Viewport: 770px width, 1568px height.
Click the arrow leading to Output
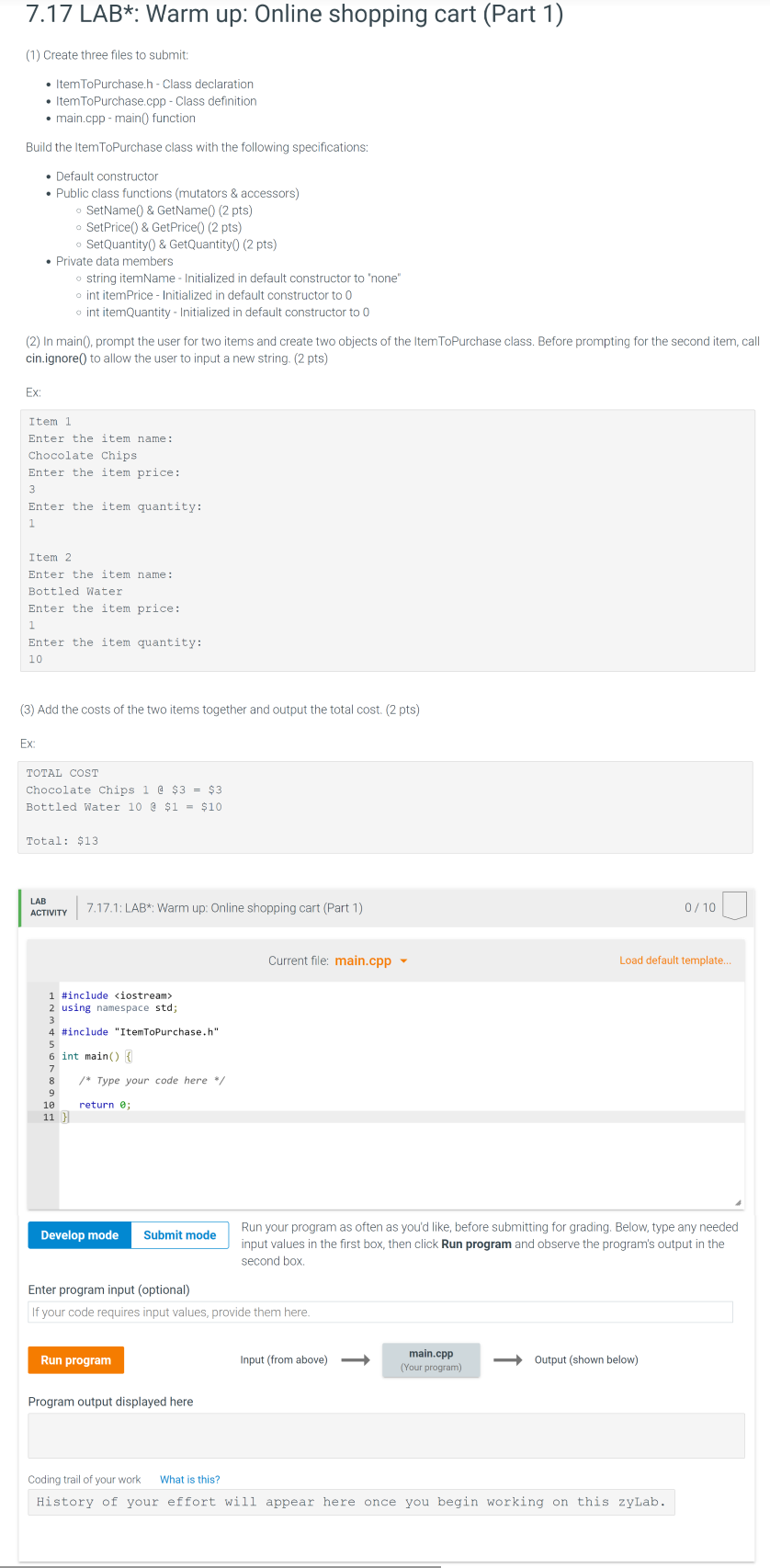click(508, 1359)
